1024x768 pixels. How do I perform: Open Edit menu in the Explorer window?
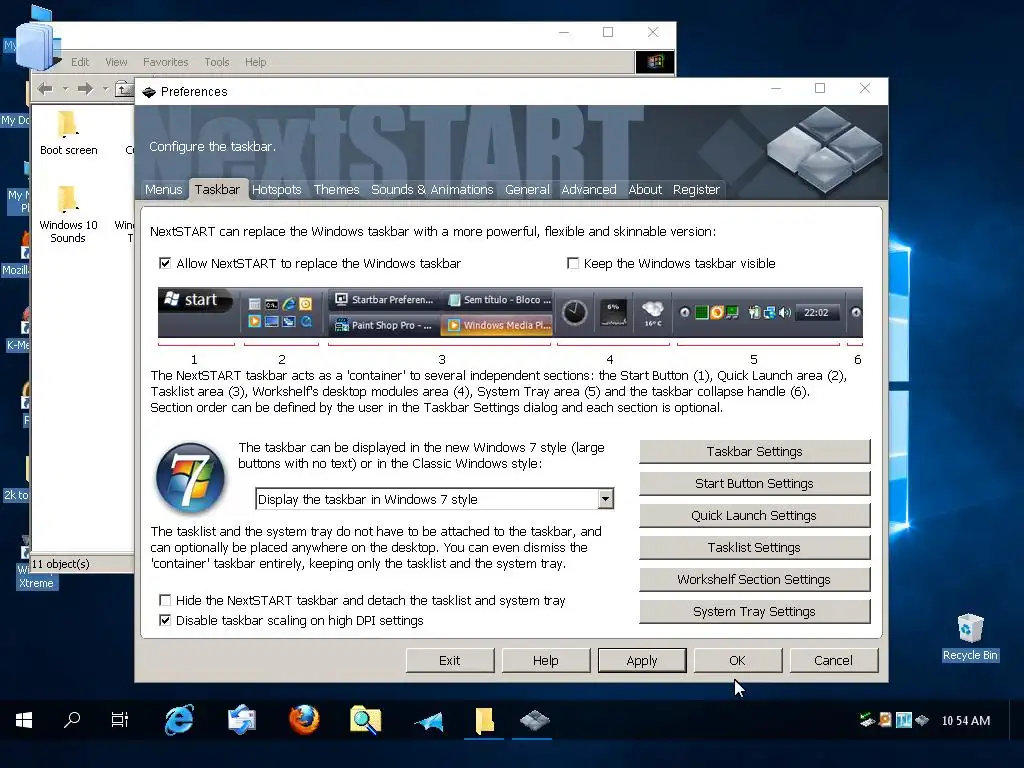coord(80,62)
